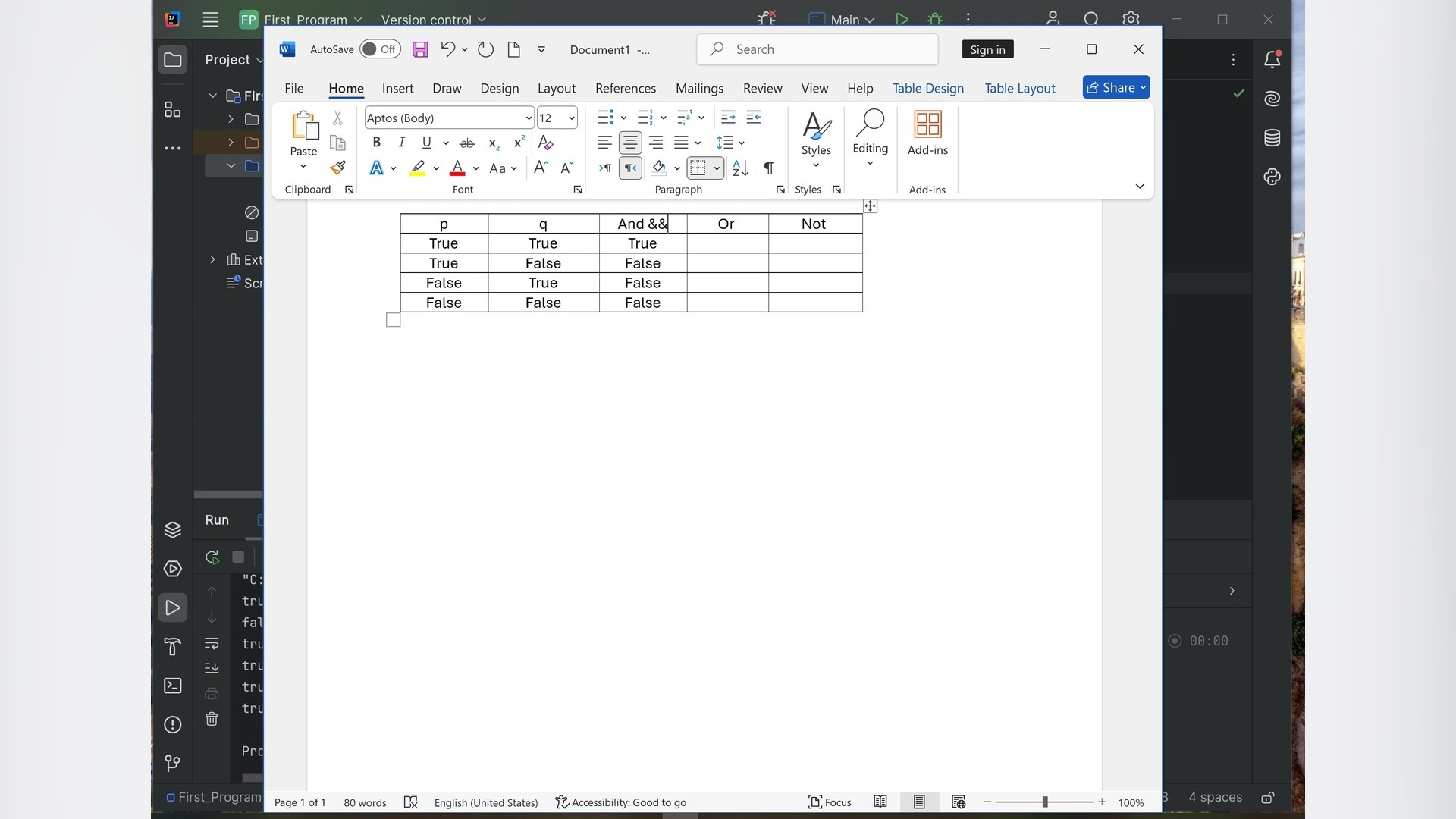Screen dimensions: 1456x819
Task: Click the Format Painter brush icon
Action: pyautogui.click(x=338, y=168)
